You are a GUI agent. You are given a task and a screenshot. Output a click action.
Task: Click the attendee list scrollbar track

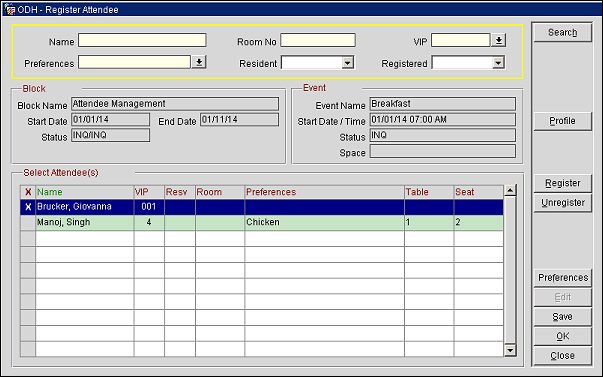point(510,270)
